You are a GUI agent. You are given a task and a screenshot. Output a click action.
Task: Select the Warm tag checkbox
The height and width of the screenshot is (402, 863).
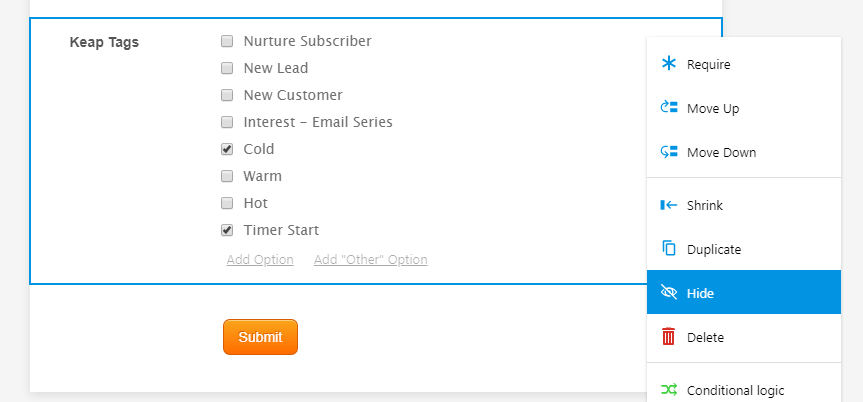(x=227, y=176)
